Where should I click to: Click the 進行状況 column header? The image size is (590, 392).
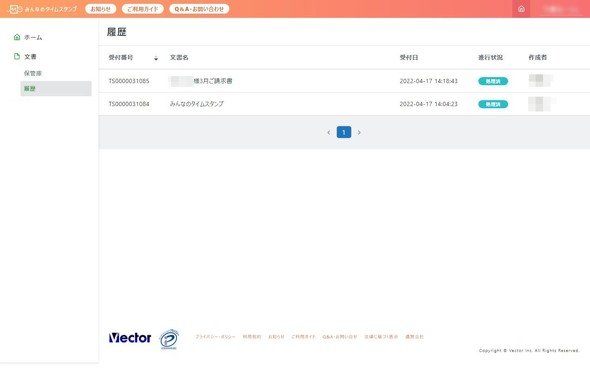pos(491,58)
